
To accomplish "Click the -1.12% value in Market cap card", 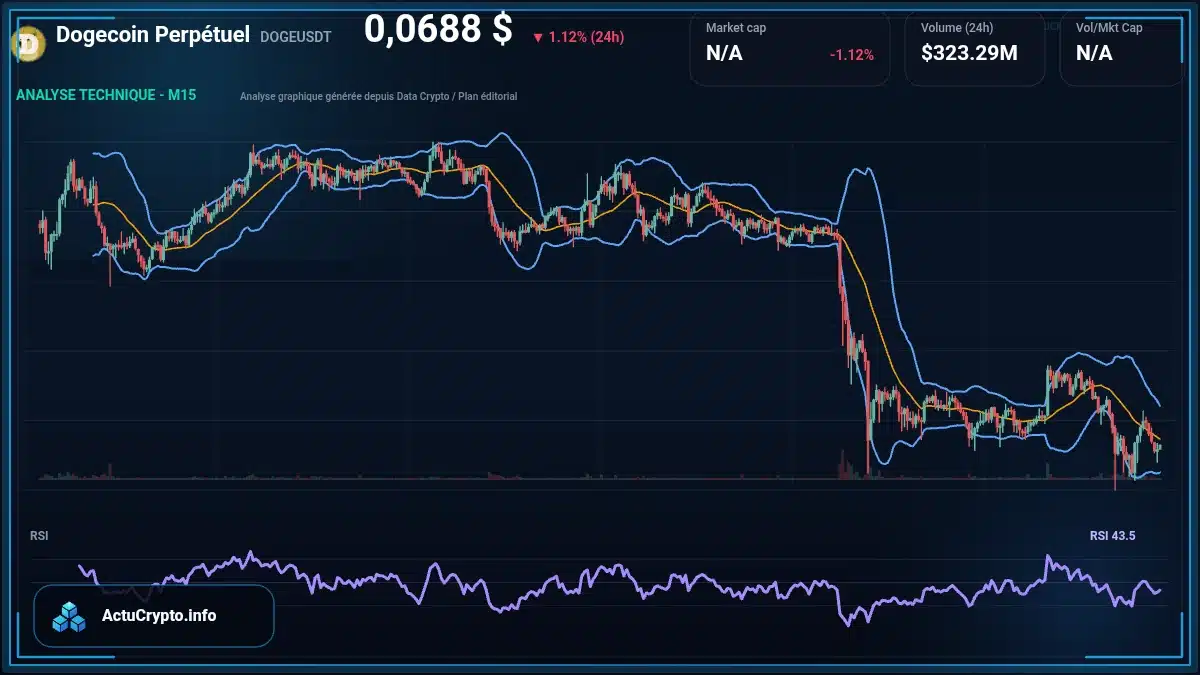I will [x=852, y=54].
